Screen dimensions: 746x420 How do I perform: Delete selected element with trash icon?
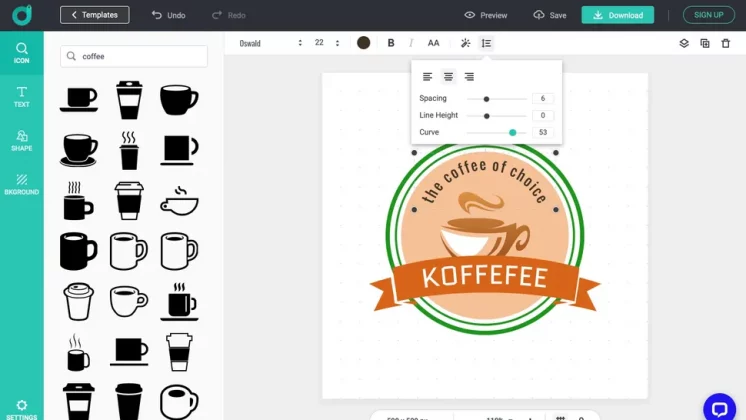[x=726, y=43]
